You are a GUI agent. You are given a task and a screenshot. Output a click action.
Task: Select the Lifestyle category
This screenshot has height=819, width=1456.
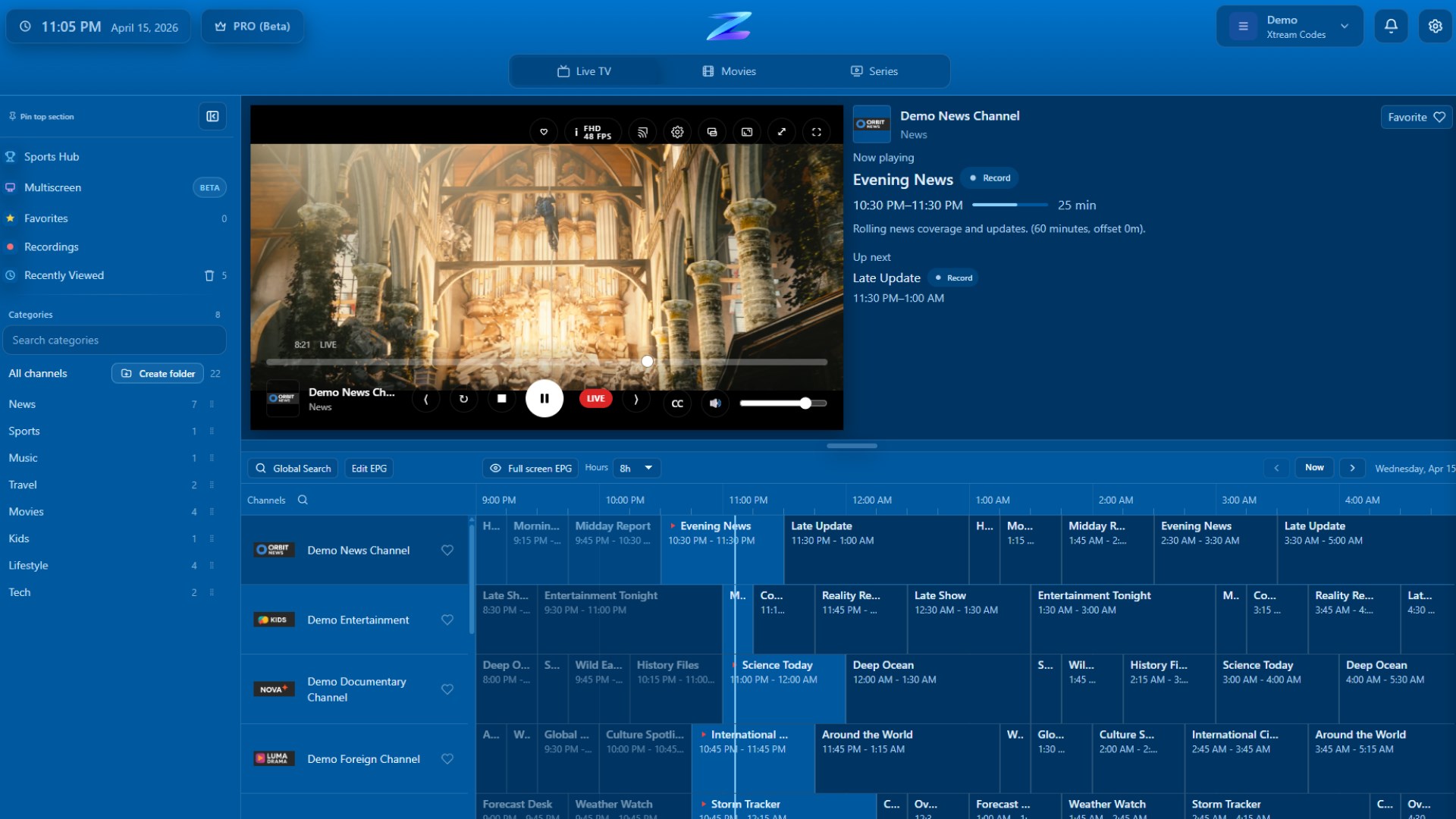click(114, 566)
